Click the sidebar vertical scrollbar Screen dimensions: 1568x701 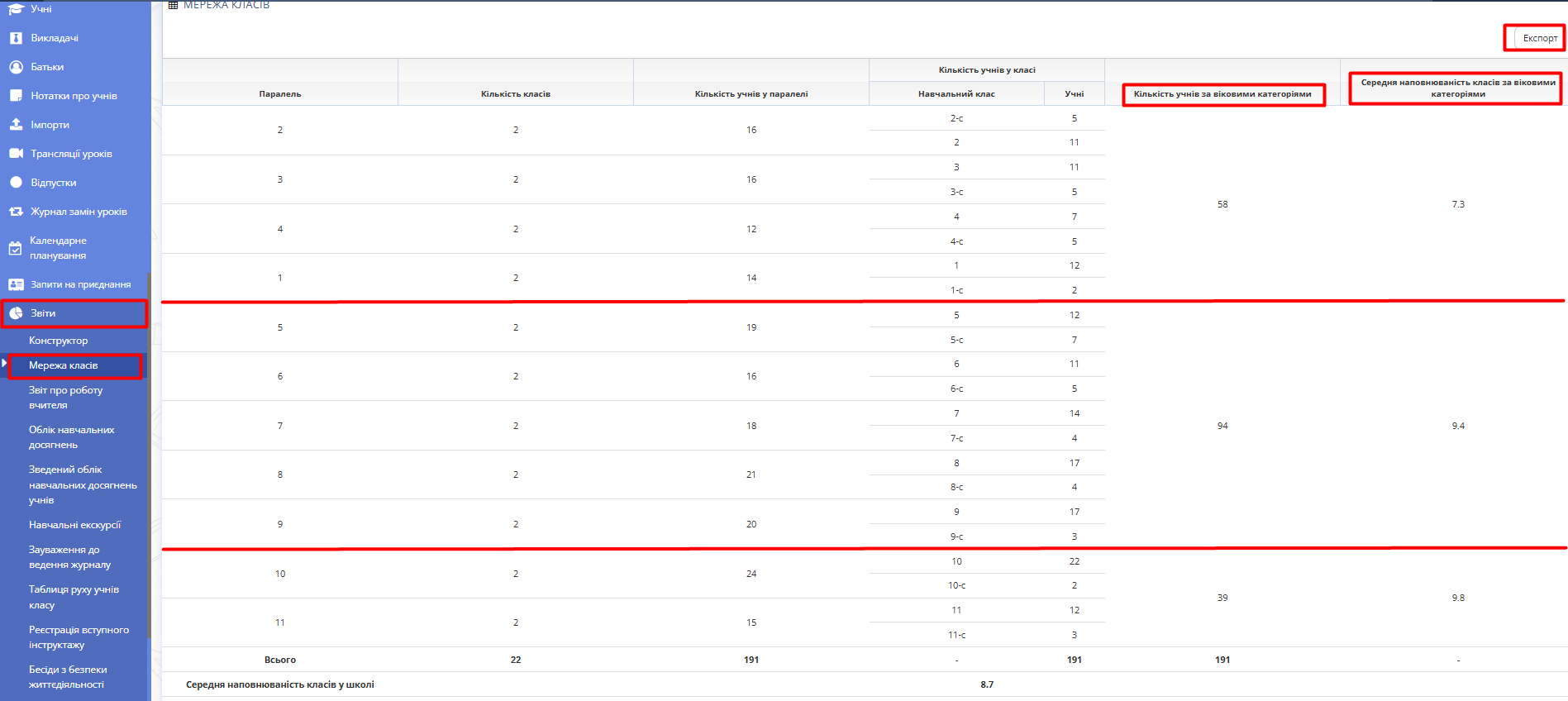[x=149, y=455]
